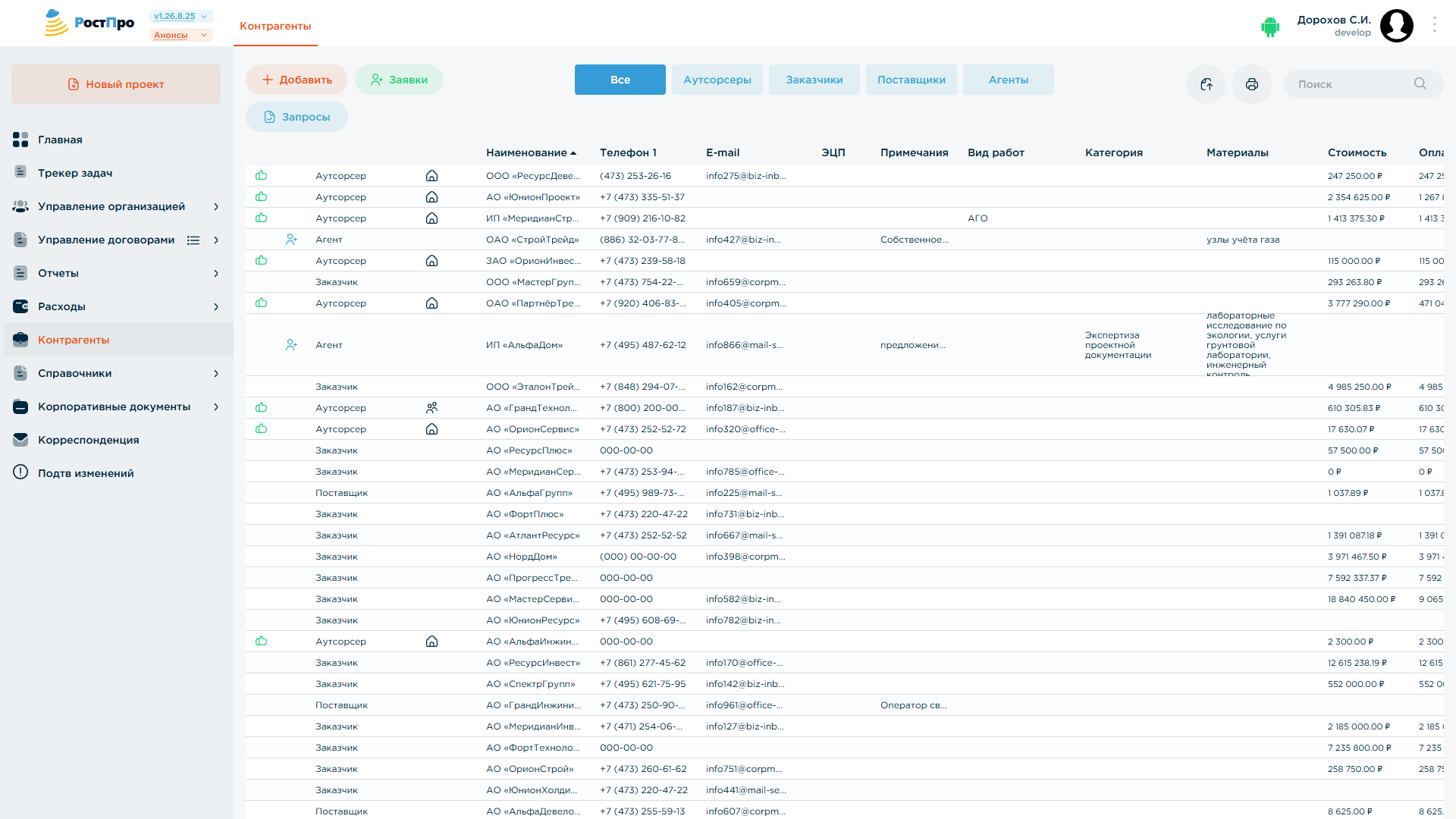Image resolution: width=1456 pixels, height=819 pixels.
Task: Select the Все filter tab
Action: click(620, 80)
